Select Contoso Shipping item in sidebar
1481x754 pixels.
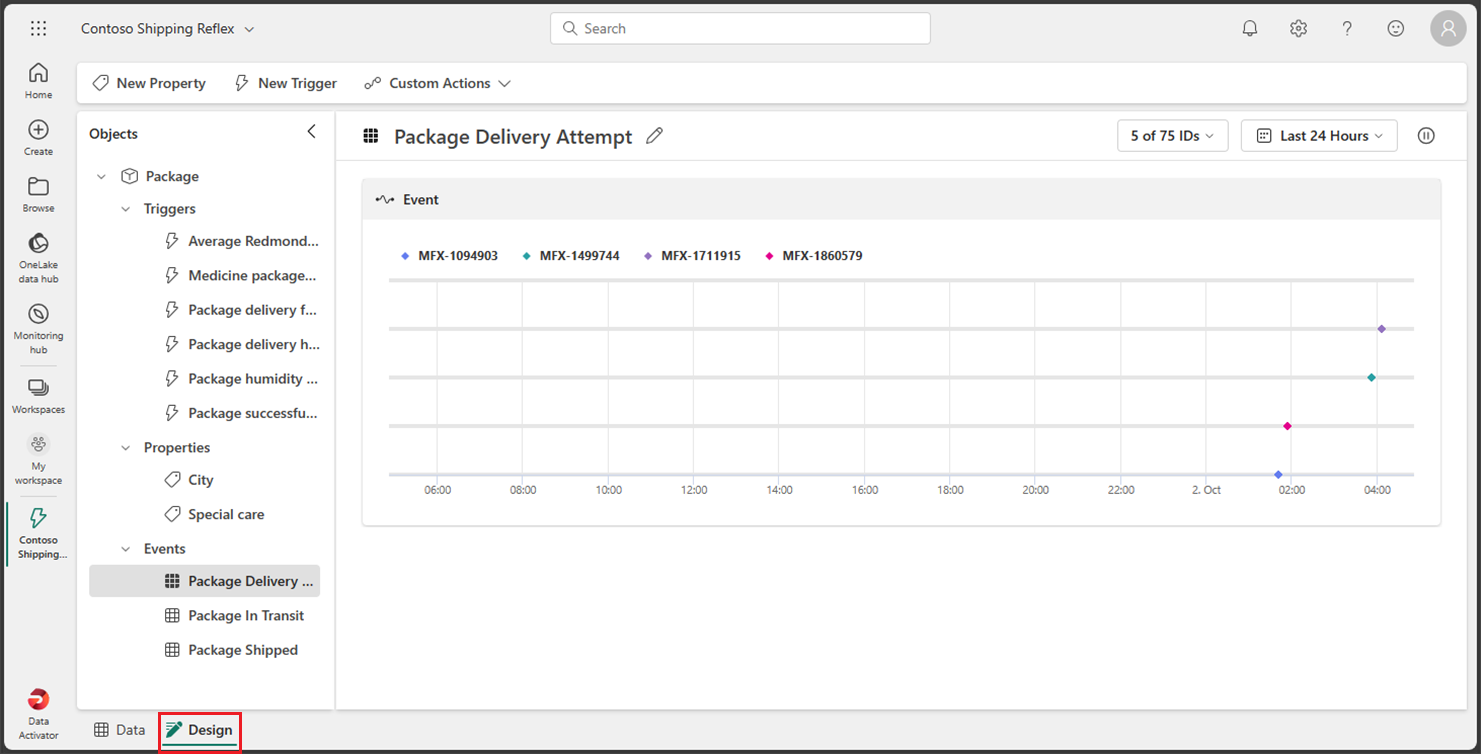tap(38, 533)
